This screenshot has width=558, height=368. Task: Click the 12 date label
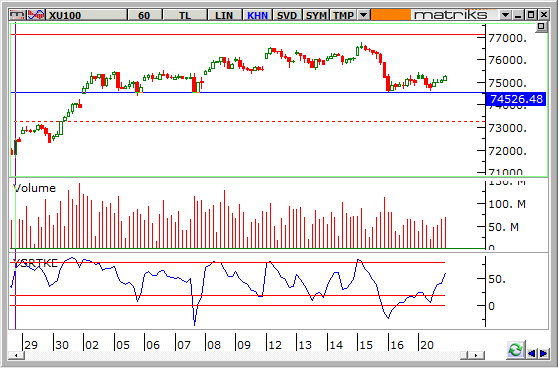coord(275,345)
